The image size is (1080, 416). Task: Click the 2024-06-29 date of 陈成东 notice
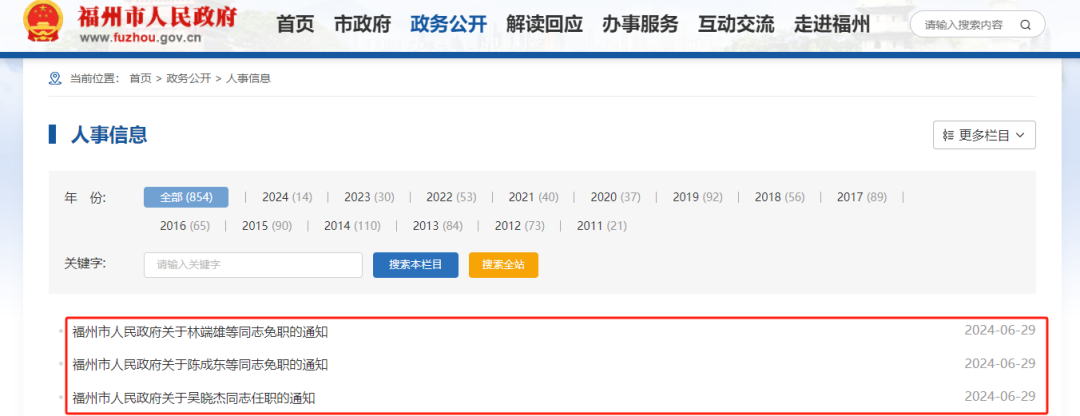click(x=1000, y=364)
